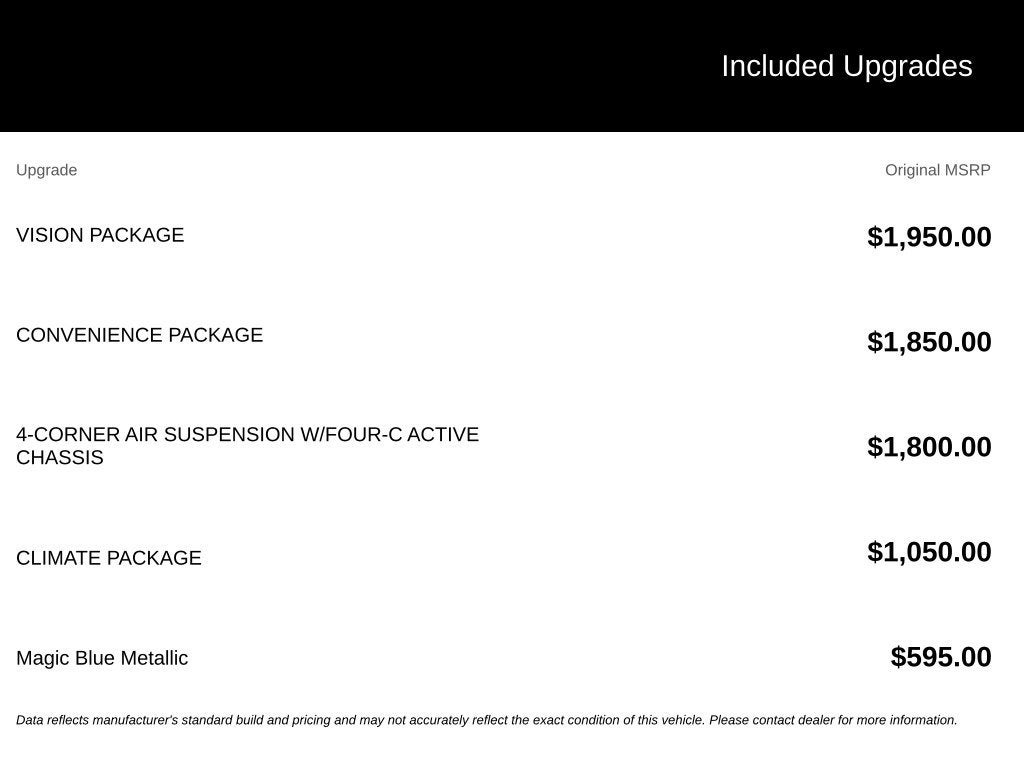This screenshot has height=768, width=1024.
Task: Click the $1,950.00 Vision Package price
Action: tap(929, 237)
